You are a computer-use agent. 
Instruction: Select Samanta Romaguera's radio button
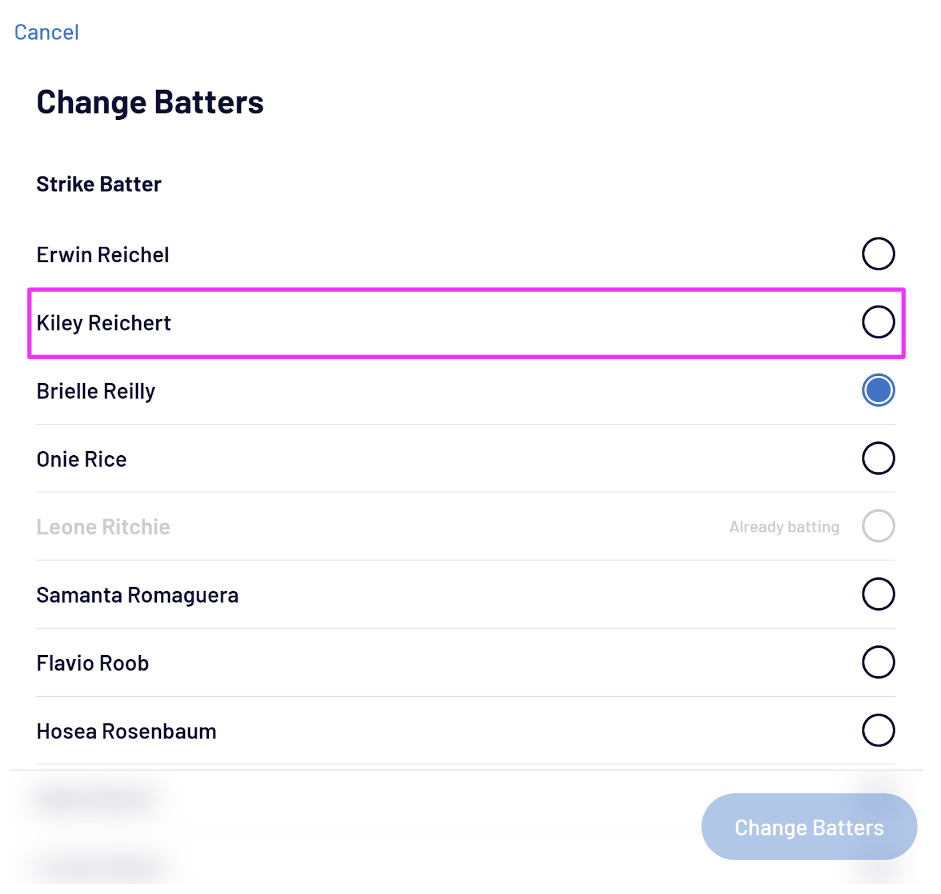coord(878,594)
